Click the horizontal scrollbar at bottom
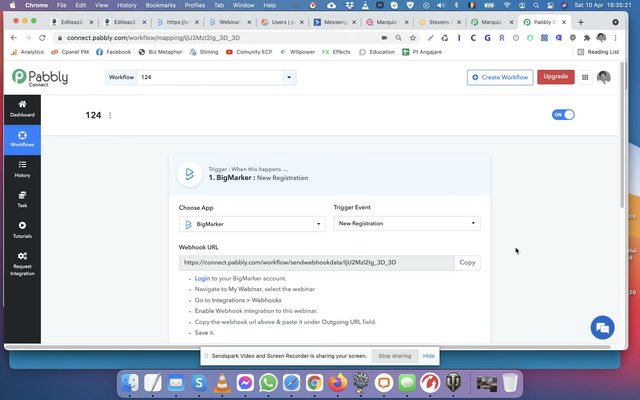The image size is (640, 400). [308, 347]
